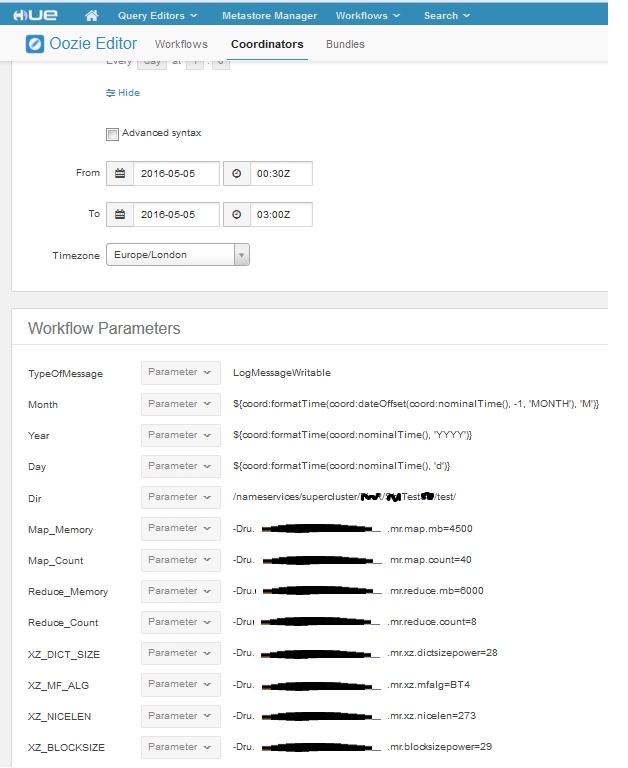Open the Europe/London timezone dropdown
This screenshot has height=768, width=628.
coord(178,255)
